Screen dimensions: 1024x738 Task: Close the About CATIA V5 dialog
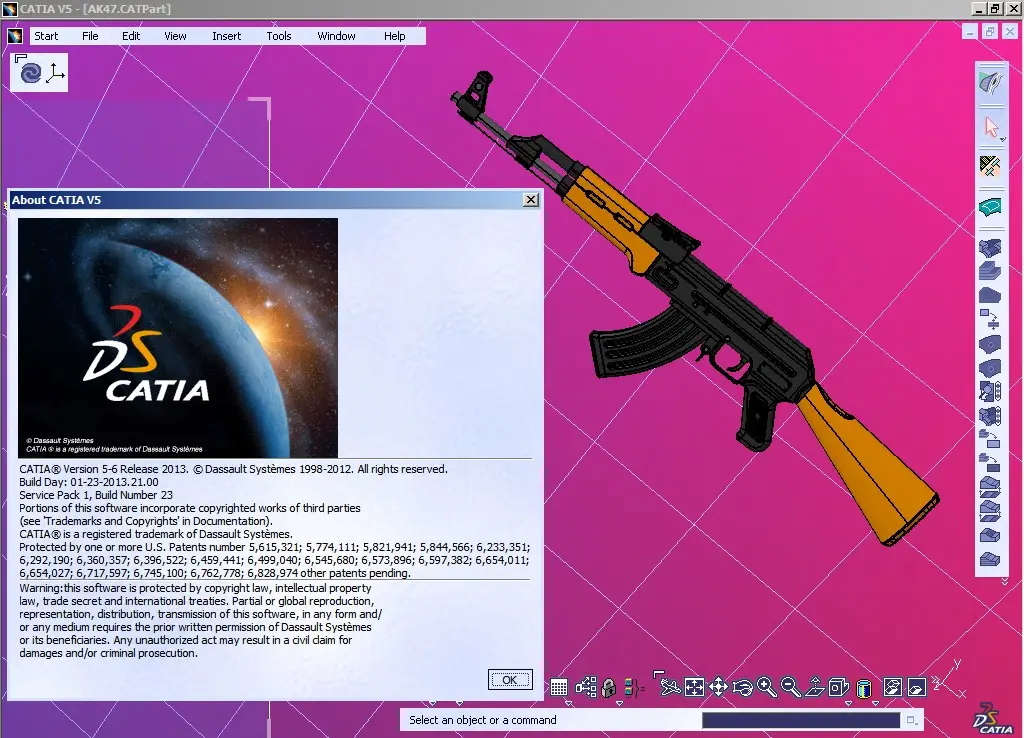point(531,200)
